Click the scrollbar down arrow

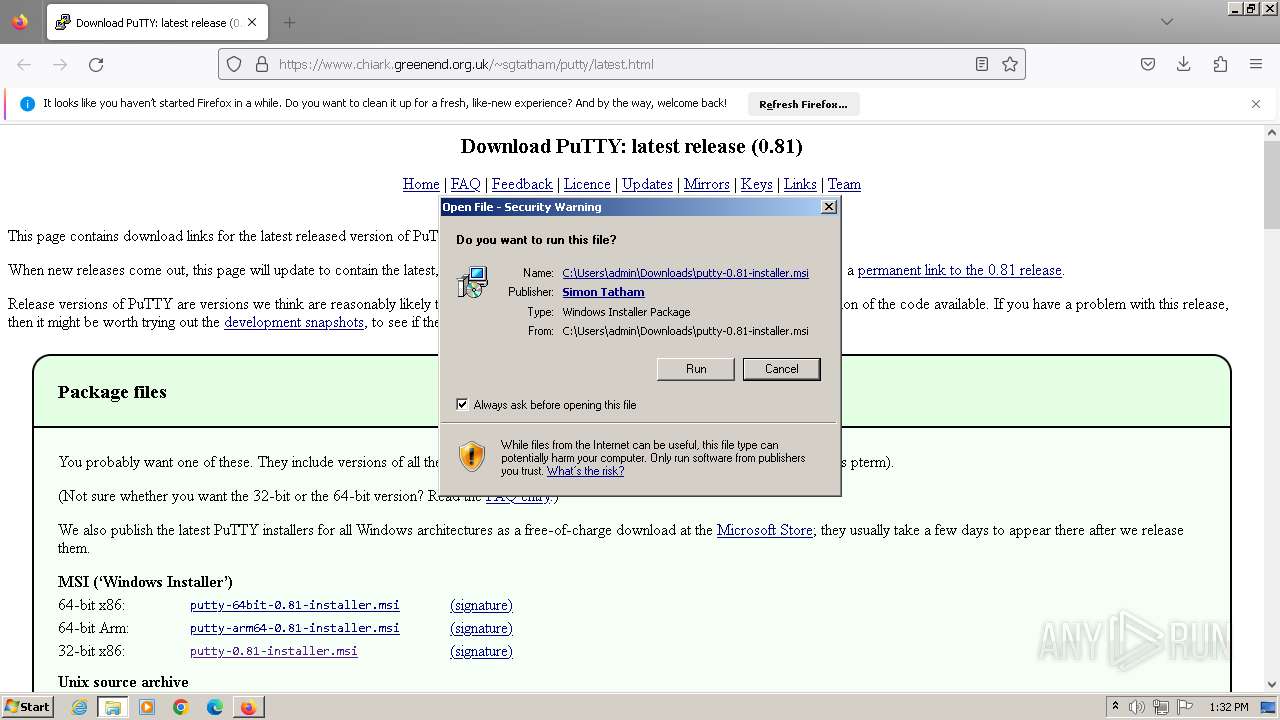[1272, 684]
